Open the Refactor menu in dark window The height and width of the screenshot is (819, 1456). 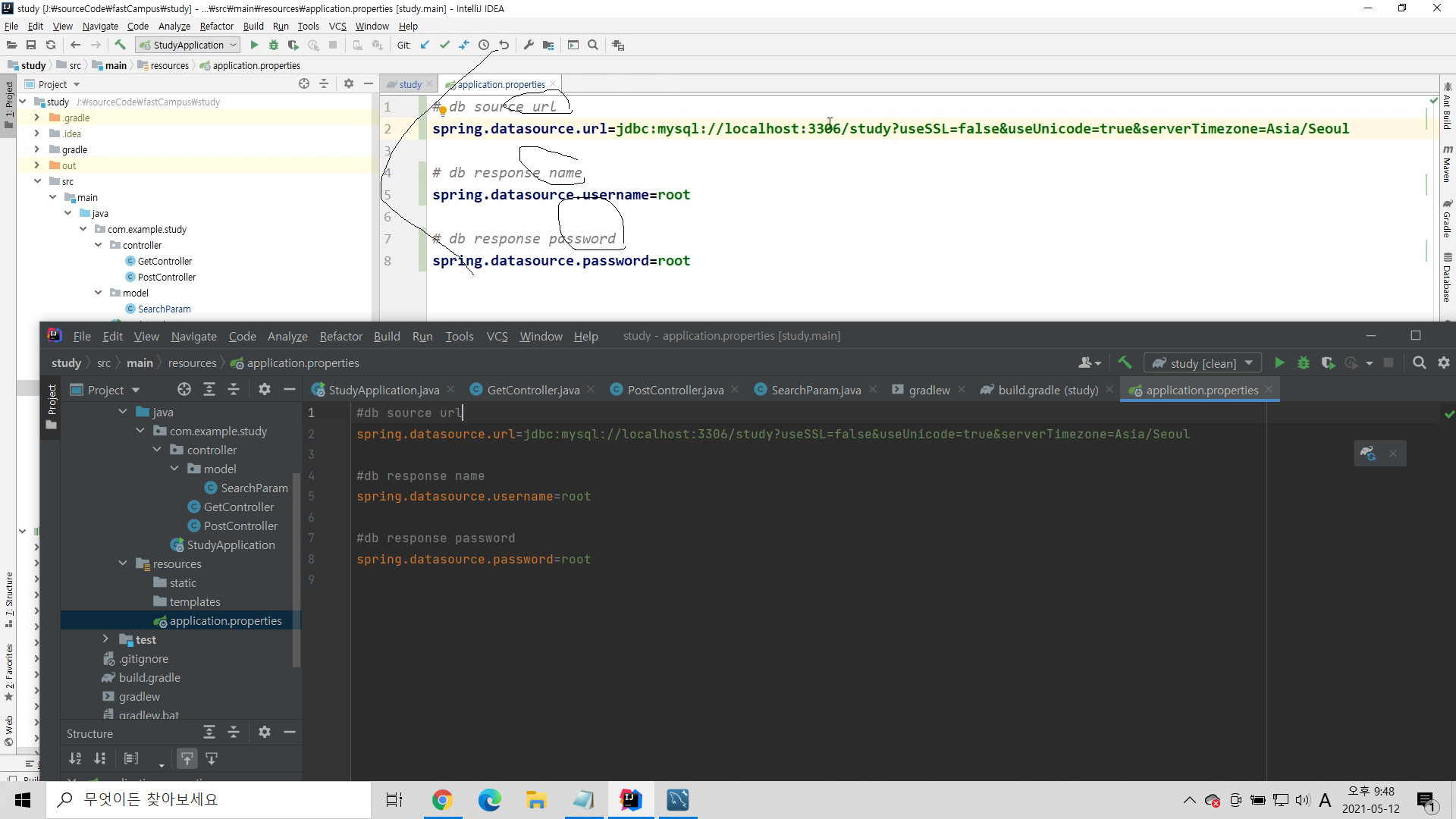[x=340, y=336]
